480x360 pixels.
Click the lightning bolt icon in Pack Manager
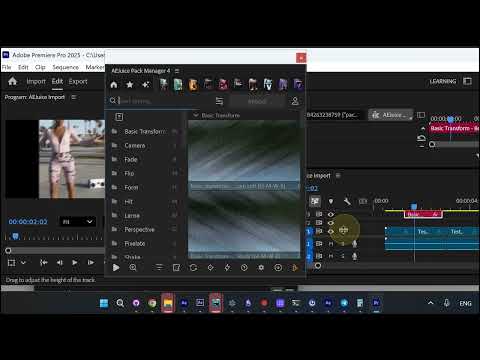[x=227, y=268]
